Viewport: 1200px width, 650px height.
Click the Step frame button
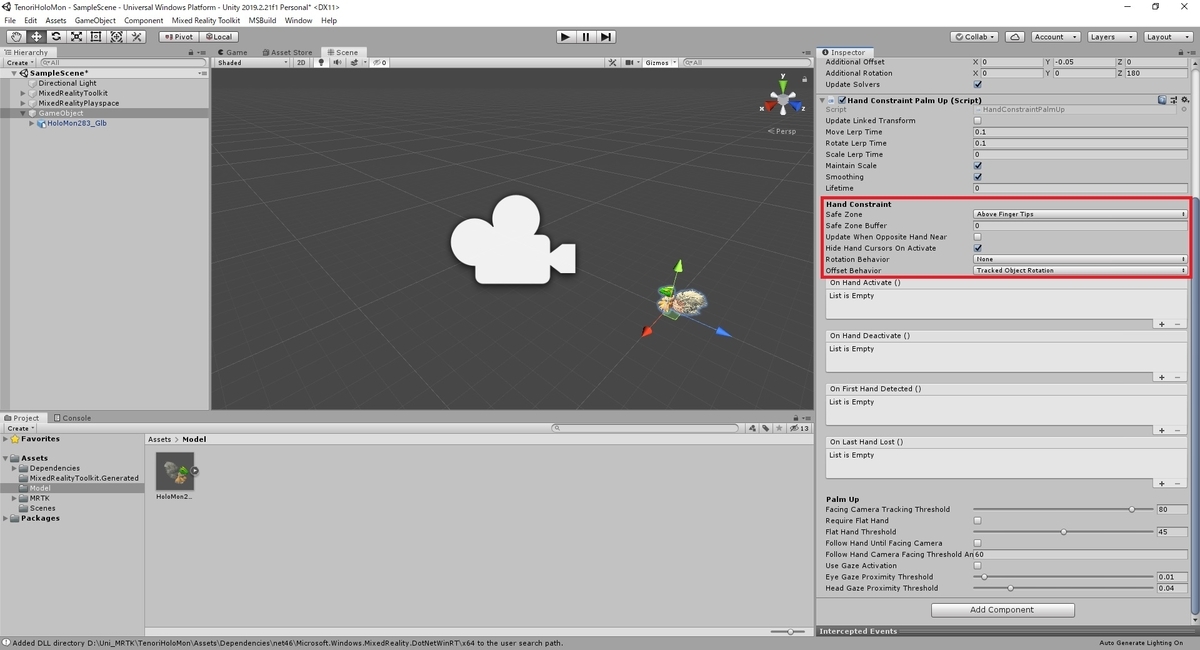tap(606, 36)
